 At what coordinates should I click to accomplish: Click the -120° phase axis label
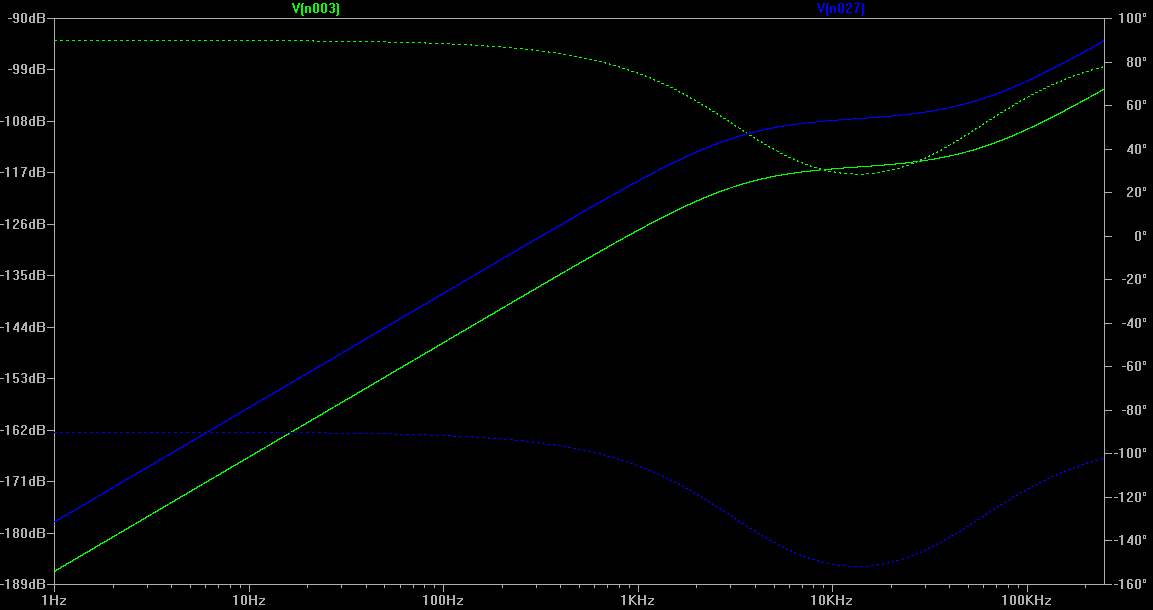[1129, 497]
